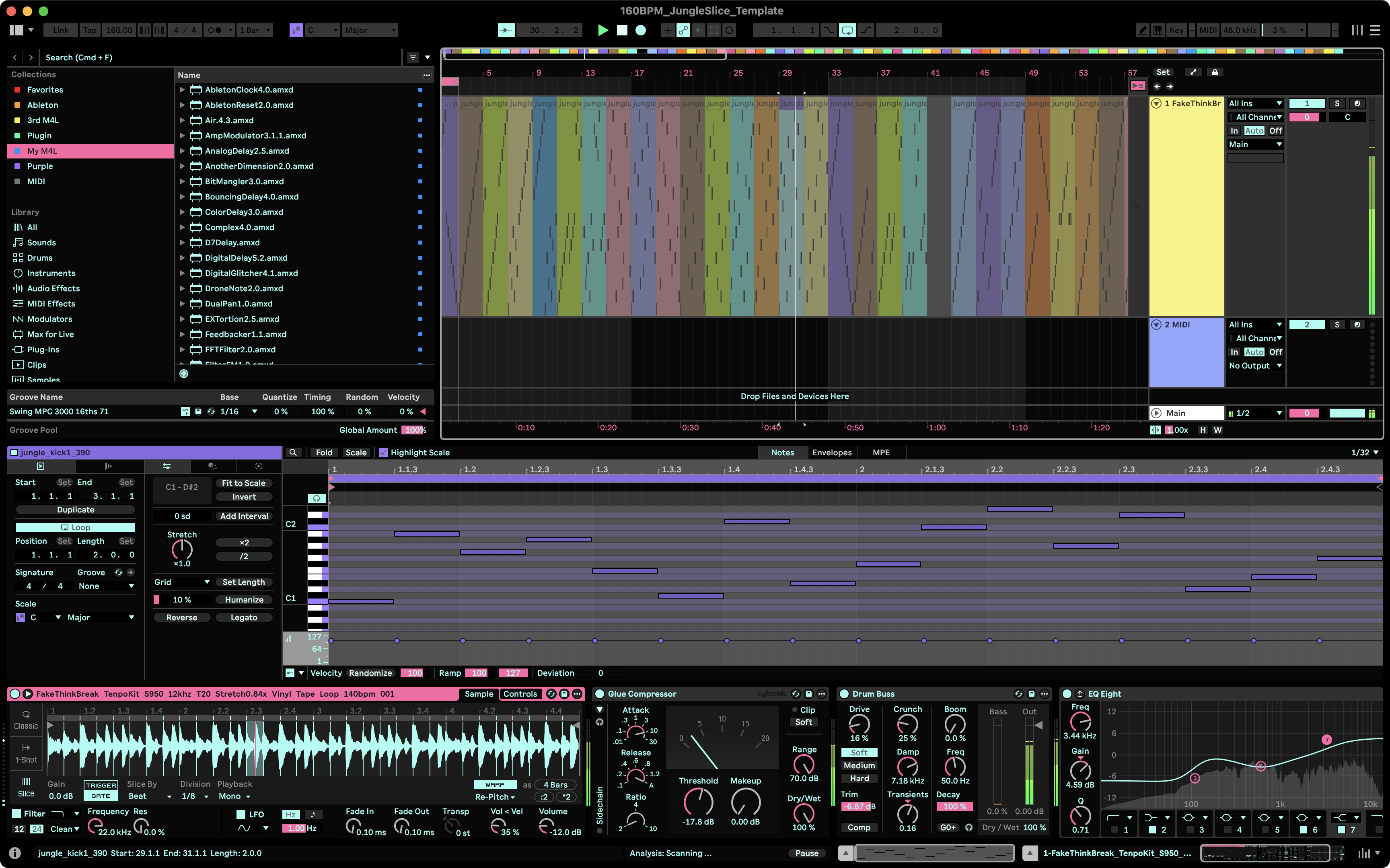1390x868 pixels.
Task: Activate EQ Eight band 2 checkbox
Action: (1152, 829)
